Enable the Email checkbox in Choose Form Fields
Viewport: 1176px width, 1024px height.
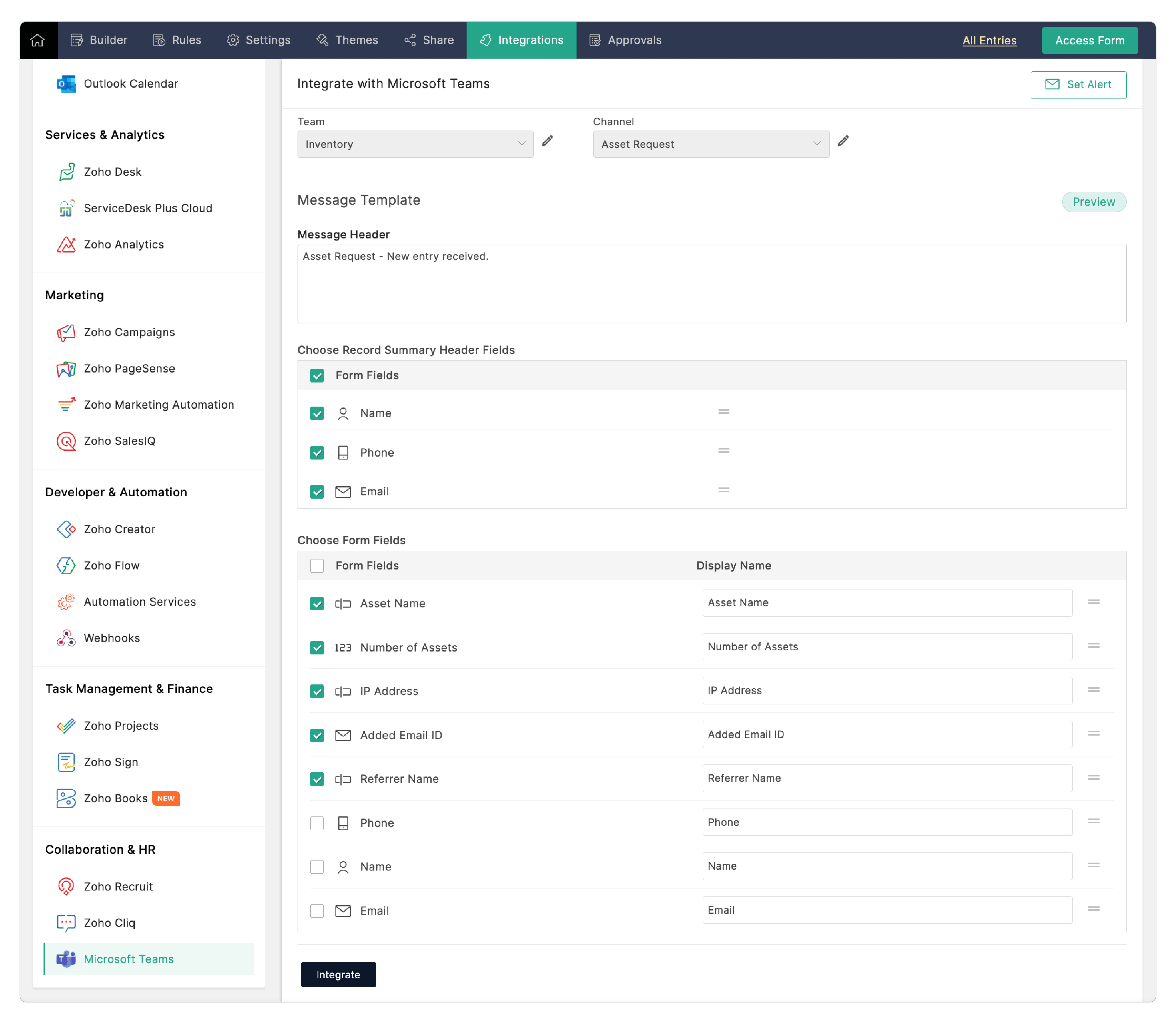click(x=317, y=910)
